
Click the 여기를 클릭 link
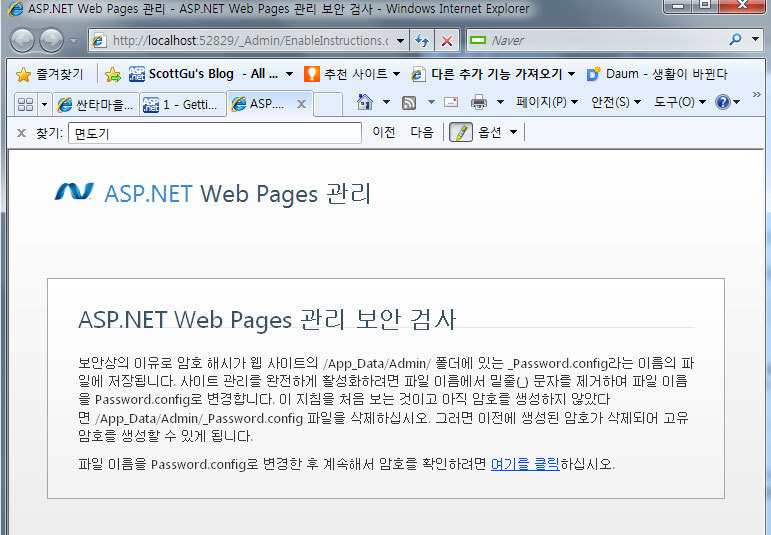tap(525, 464)
